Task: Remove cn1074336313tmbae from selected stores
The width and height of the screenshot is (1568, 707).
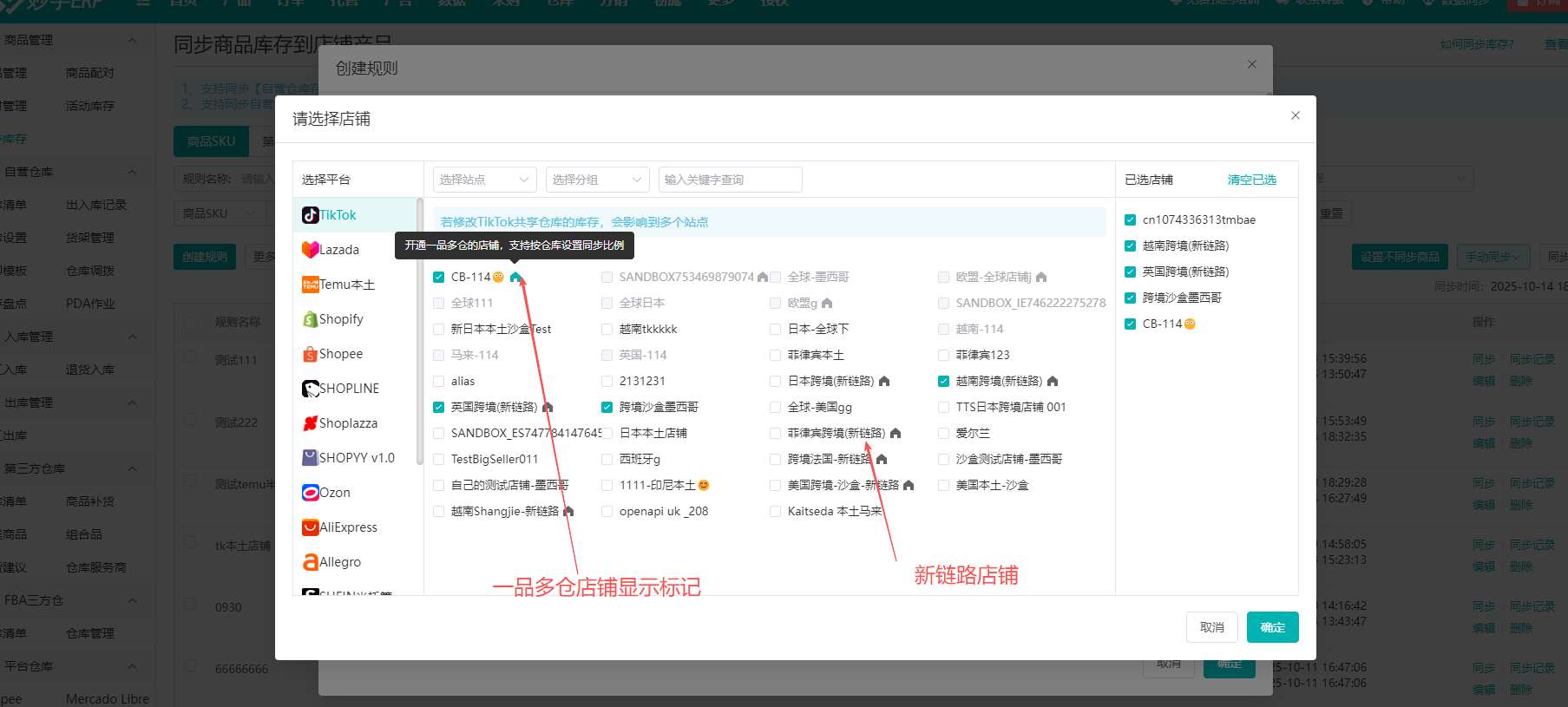Action: click(x=1130, y=219)
